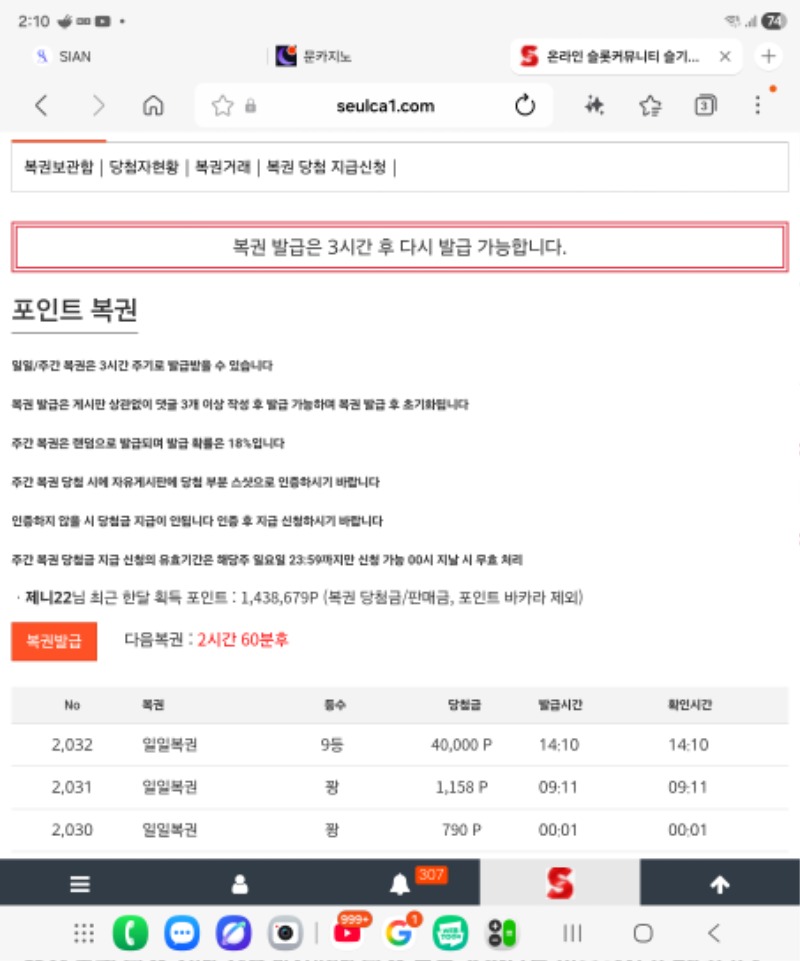This screenshot has height=961, width=800.
Task: Open the bookmarks list icon
Action: 650,106
